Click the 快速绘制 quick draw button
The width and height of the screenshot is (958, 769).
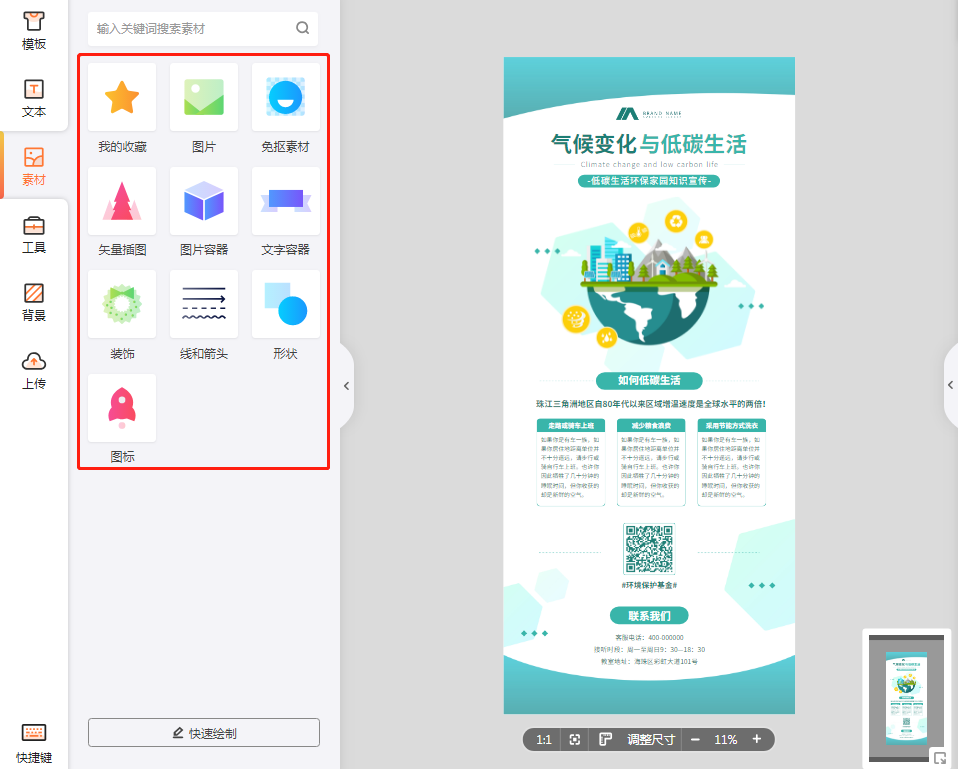pyautogui.click(x=203, y=732)
